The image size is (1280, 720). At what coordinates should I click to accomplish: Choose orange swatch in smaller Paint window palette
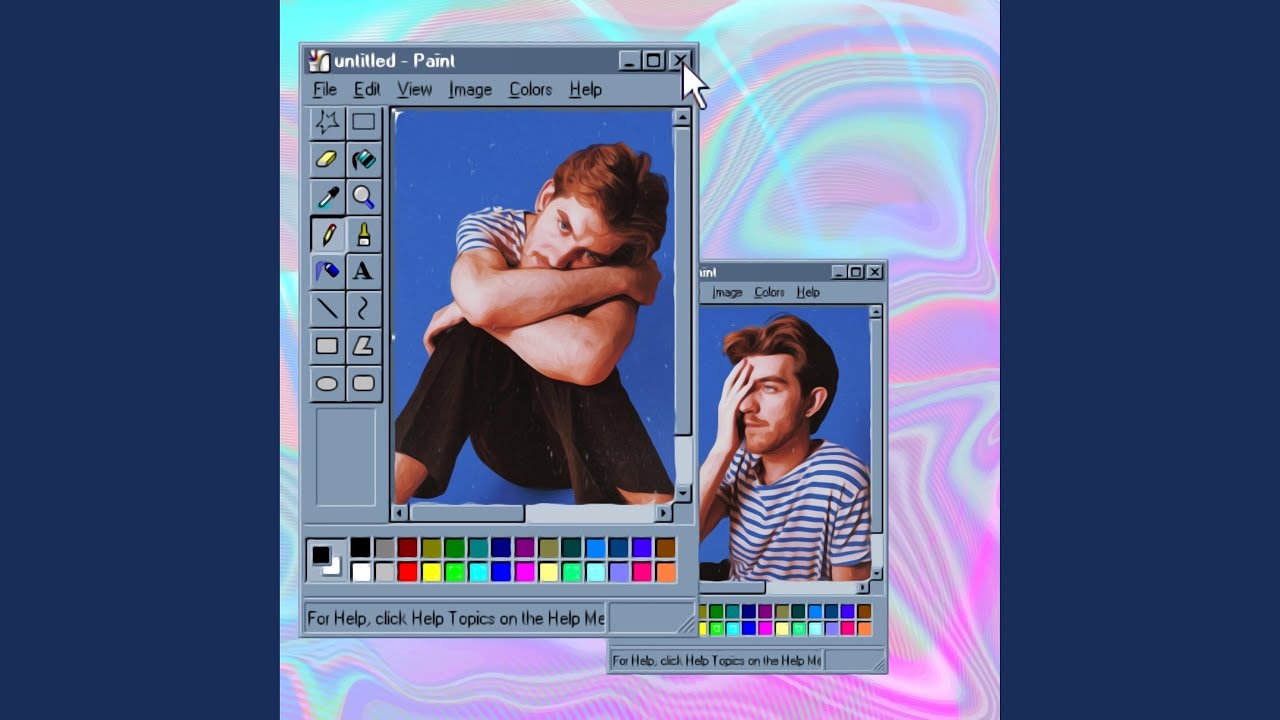pyautogui.click(x=864, y=628)
